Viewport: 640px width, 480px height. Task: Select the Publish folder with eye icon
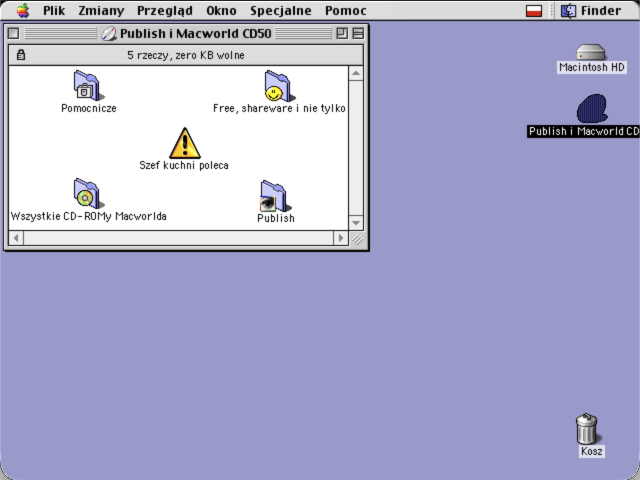275,196
